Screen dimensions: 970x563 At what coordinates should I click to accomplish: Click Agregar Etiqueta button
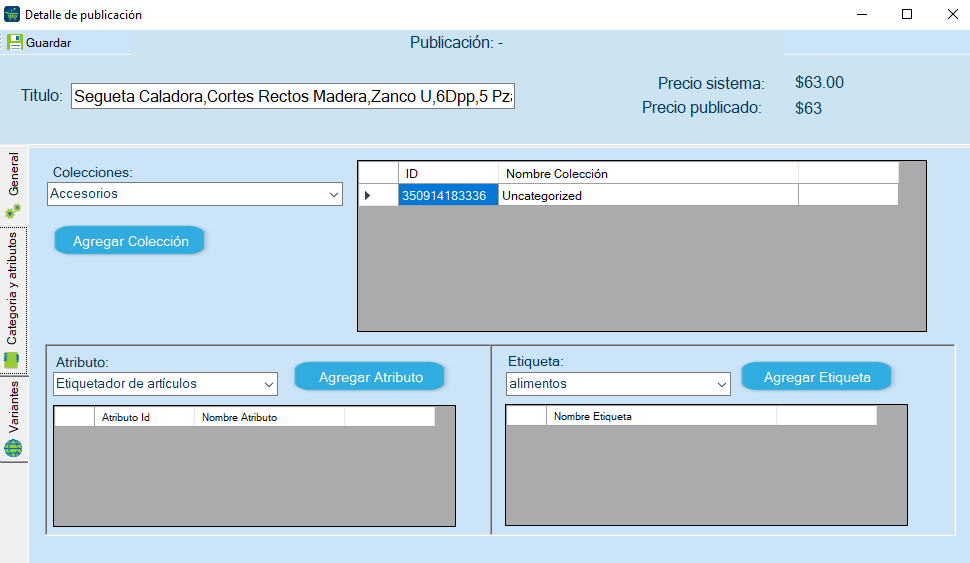(817, 377)
